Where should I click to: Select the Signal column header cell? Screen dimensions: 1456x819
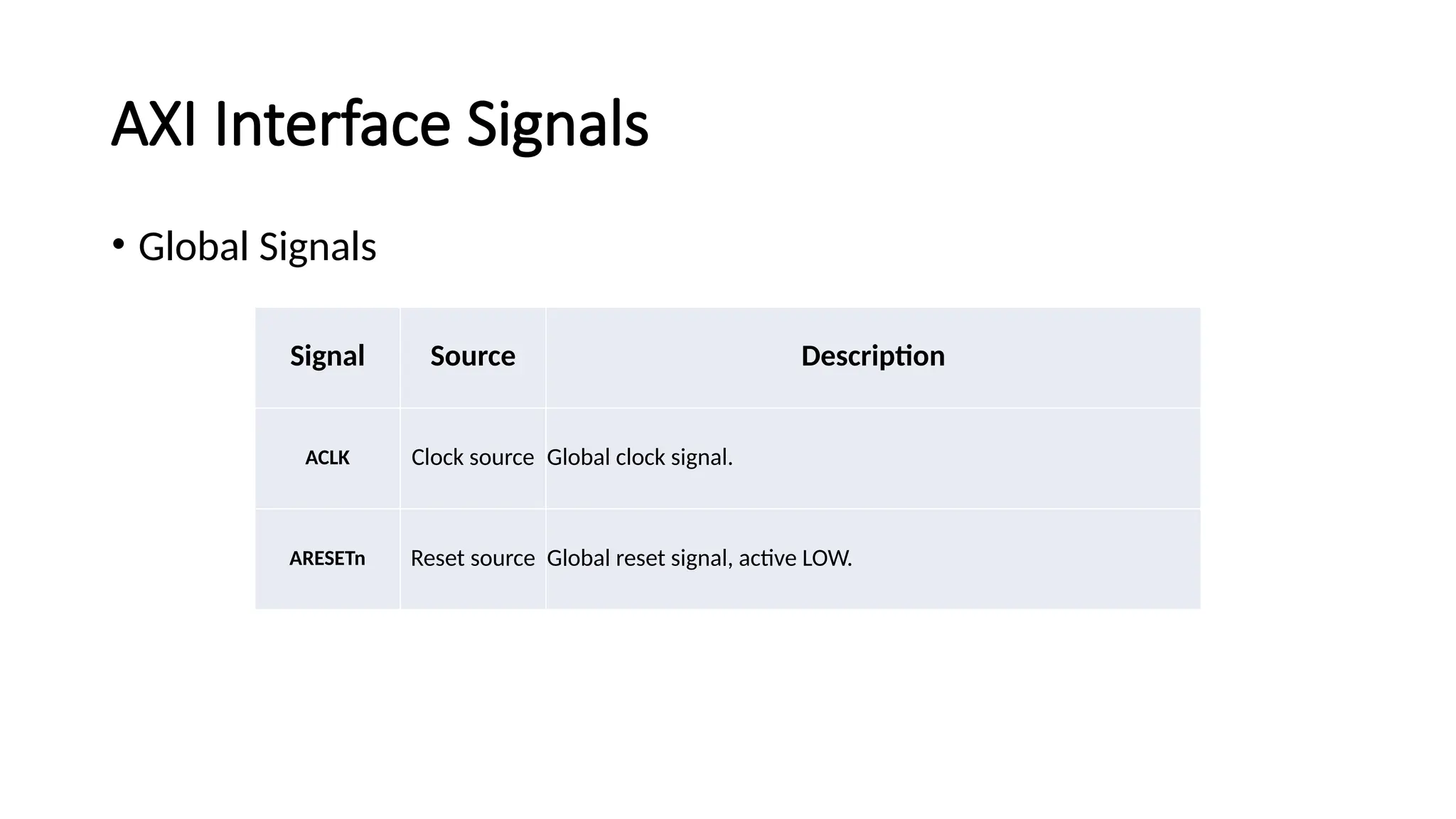pos(327,356)
